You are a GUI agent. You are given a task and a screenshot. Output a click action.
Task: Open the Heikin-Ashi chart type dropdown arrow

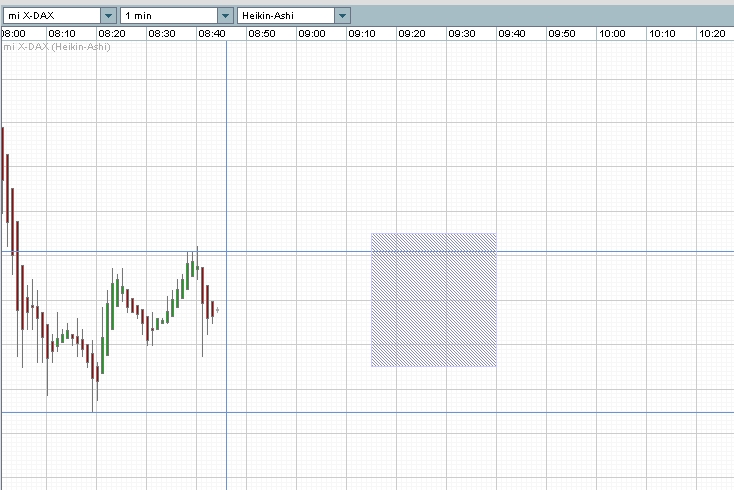point(342,16)
